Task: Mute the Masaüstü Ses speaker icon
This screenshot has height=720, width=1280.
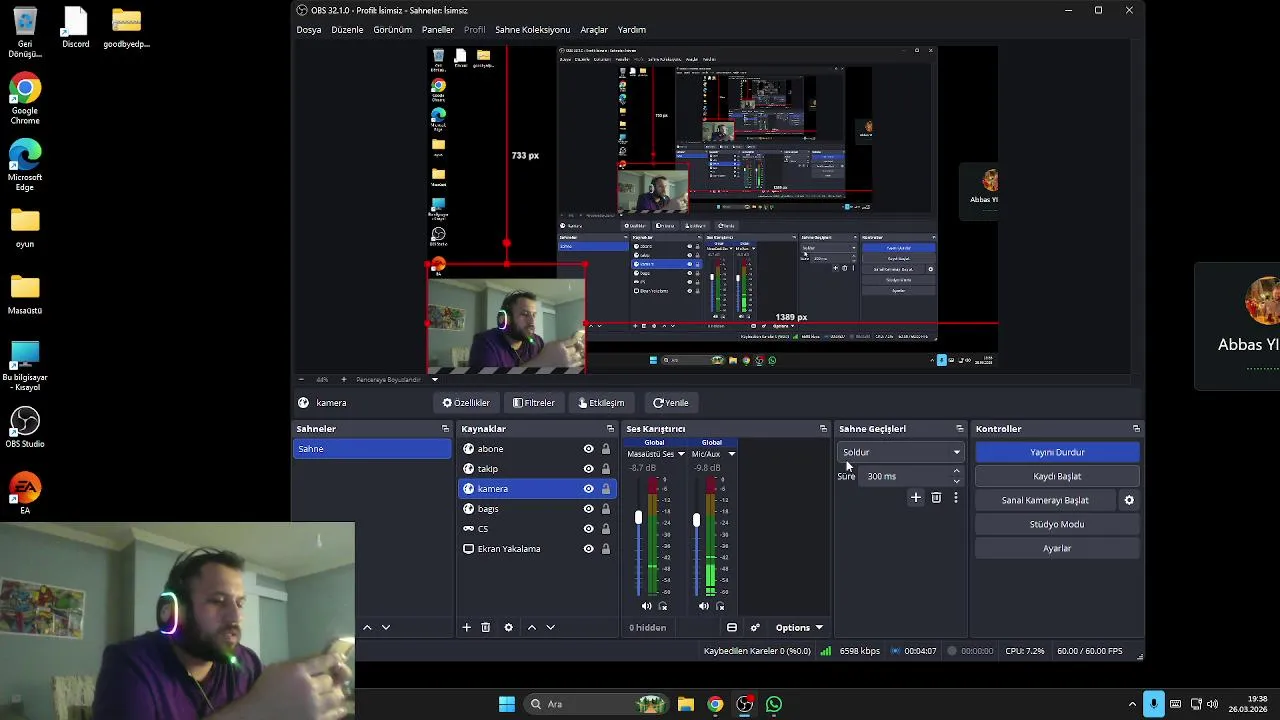Action: [646, 606]
